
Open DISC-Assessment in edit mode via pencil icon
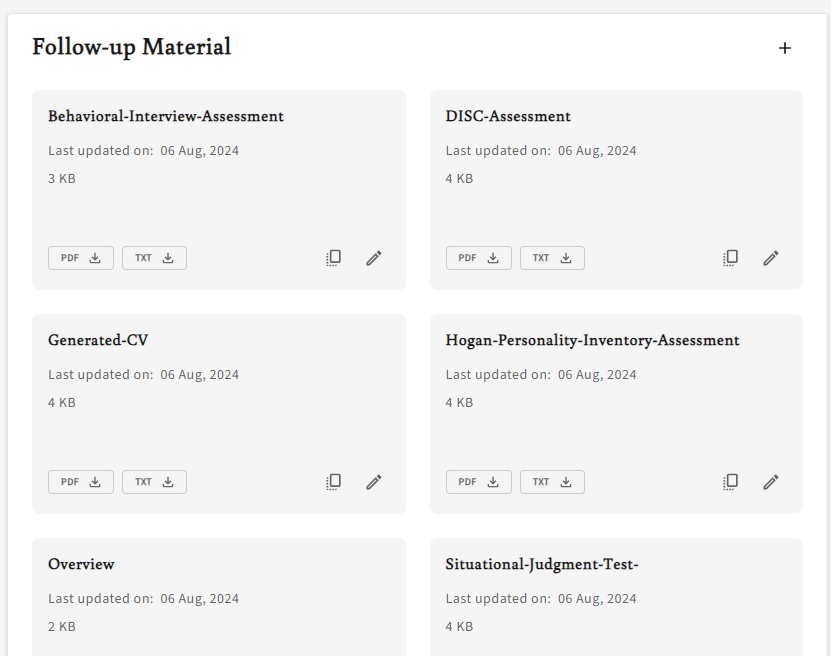pyautogui.click(x=771, y=257)
